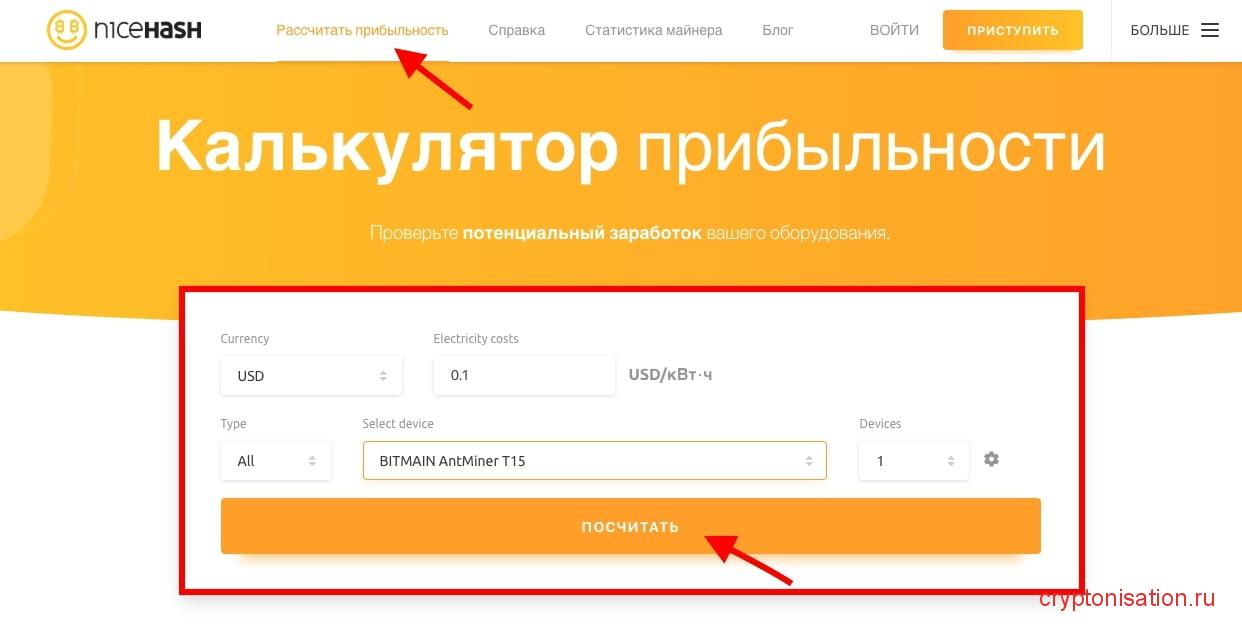Click the nicehash wordmark text
1242x624 pixels.
click(148, 30)
